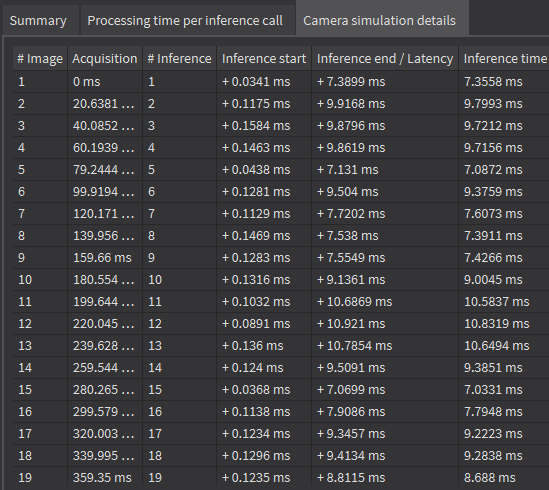Select acquisition cell '0 ms'
Image resolution: width=549 pixels, height=490 pixels.
pos(105,82)
